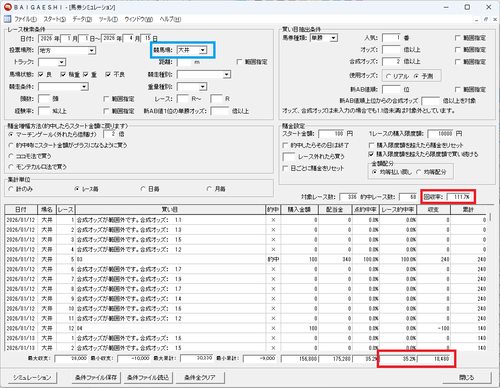Select 予測 odds radio button
Screen dimensions: 500x388
click(x=416, y=76)
